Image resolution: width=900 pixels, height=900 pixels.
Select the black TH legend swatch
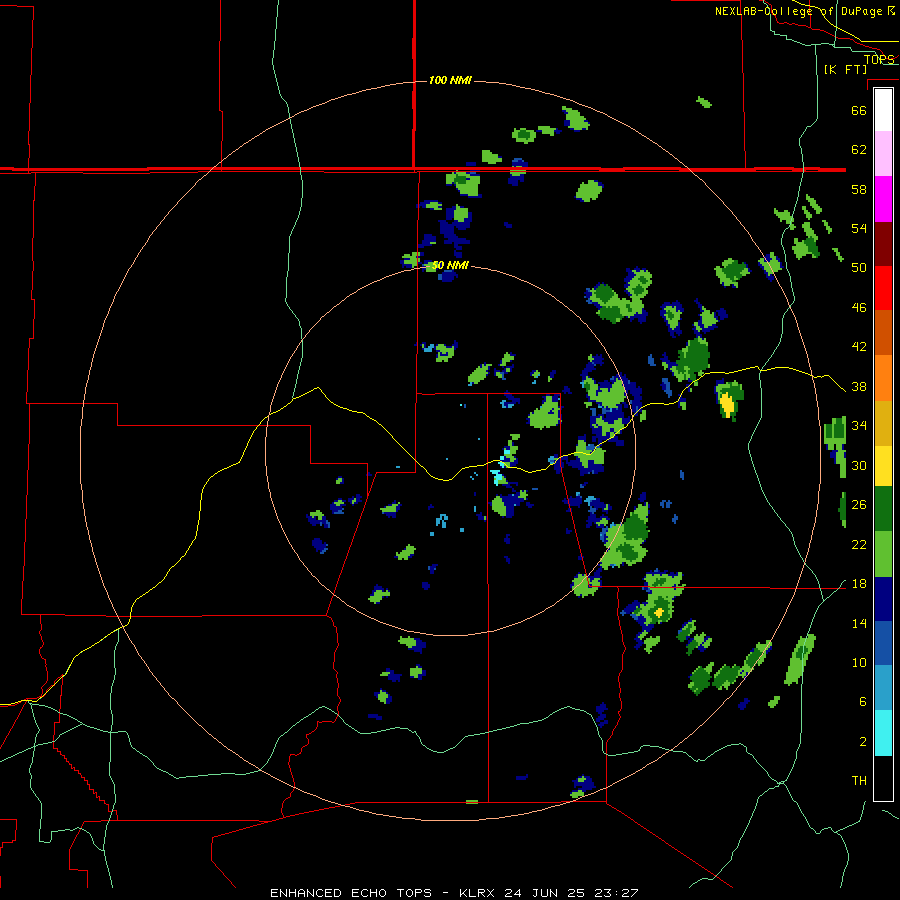click(883, 778)
